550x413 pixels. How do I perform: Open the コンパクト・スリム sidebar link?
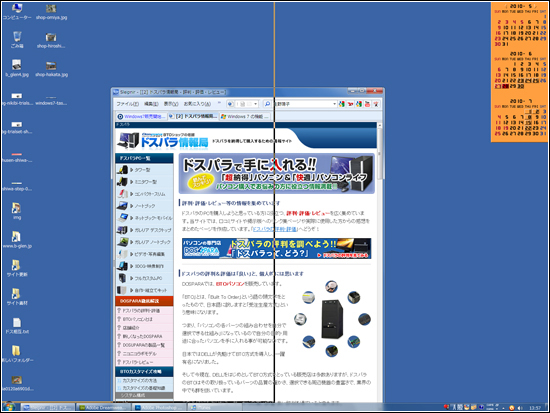pos(150,194)
